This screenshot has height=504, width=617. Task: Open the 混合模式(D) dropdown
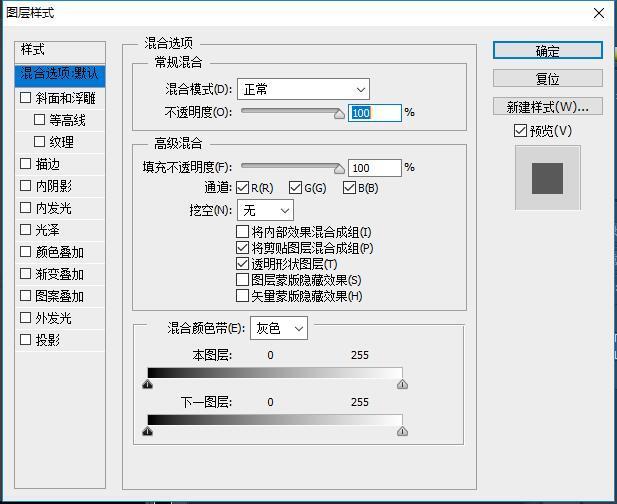click(x=303, y=89)
